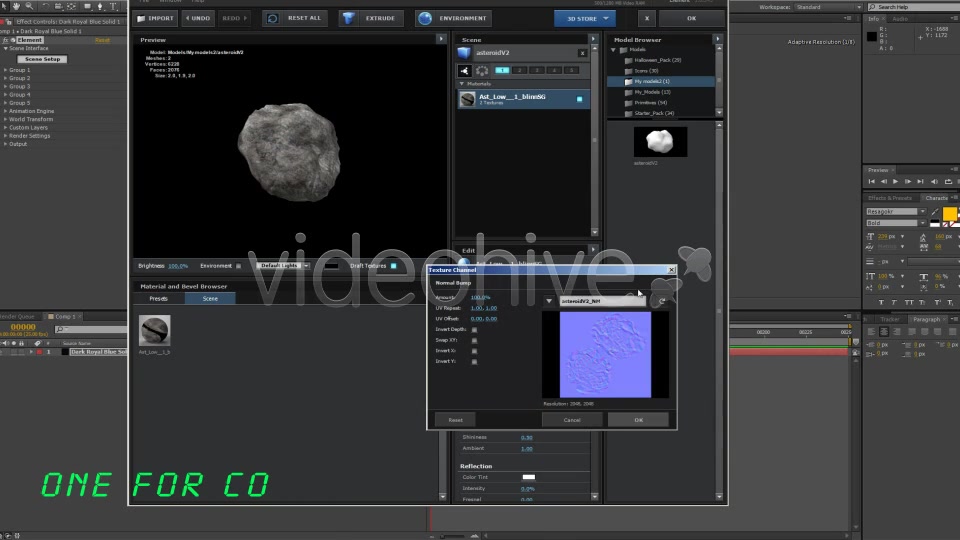Open the Preview panel arrow menu
This screenshot has width=960, height=540.
[x=441, y=39]
